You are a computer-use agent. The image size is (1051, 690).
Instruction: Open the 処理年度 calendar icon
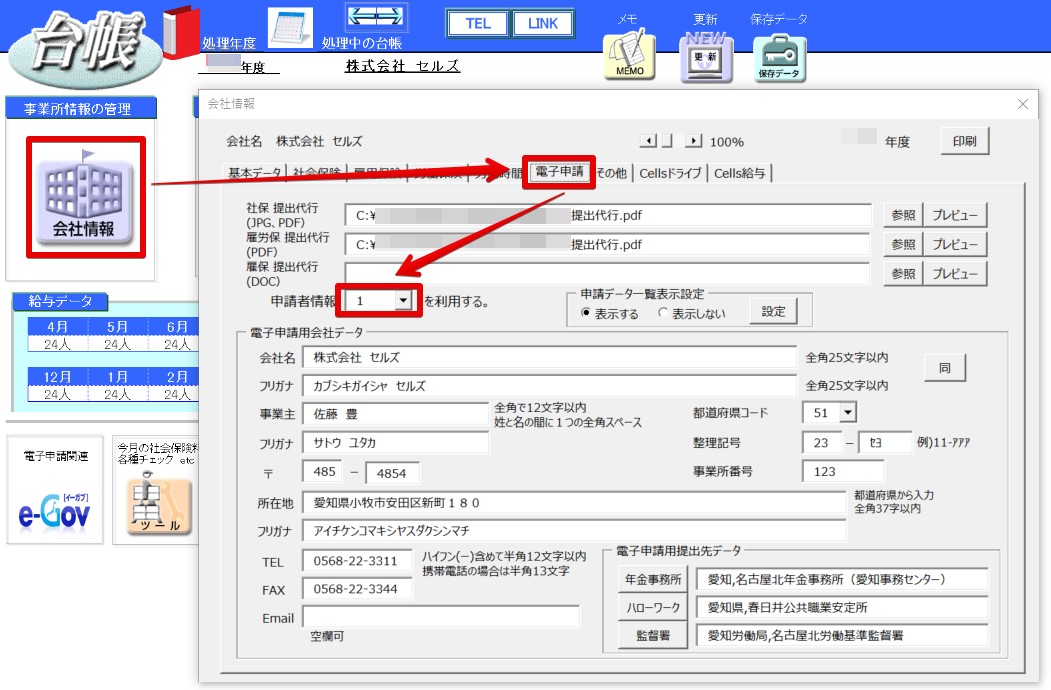[x=290, y=27]
